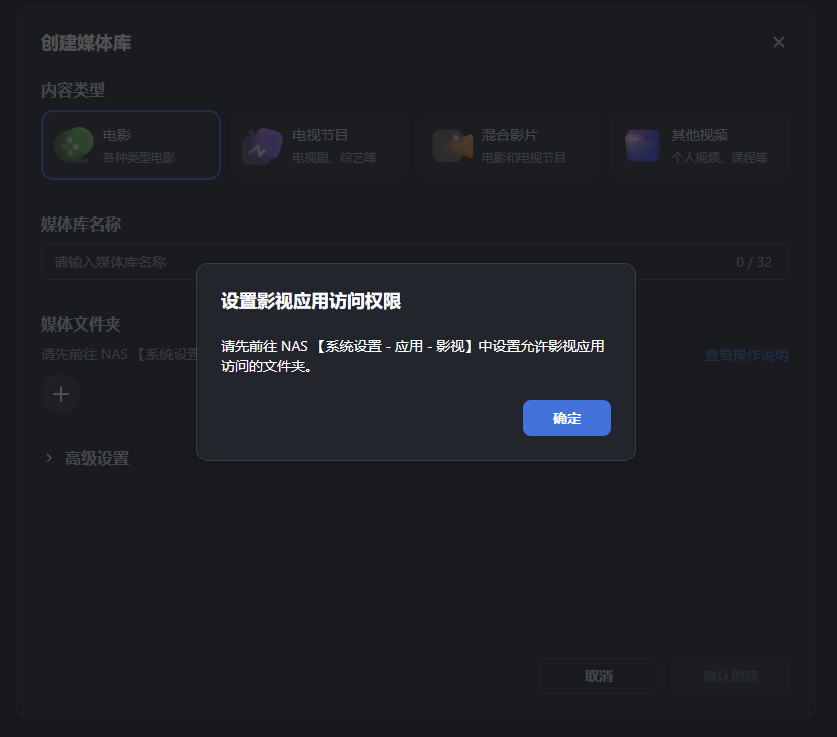Click the X icon of 创建媒体库 dialog
Viewport: 837px width, 737px height.
(778, 42)
